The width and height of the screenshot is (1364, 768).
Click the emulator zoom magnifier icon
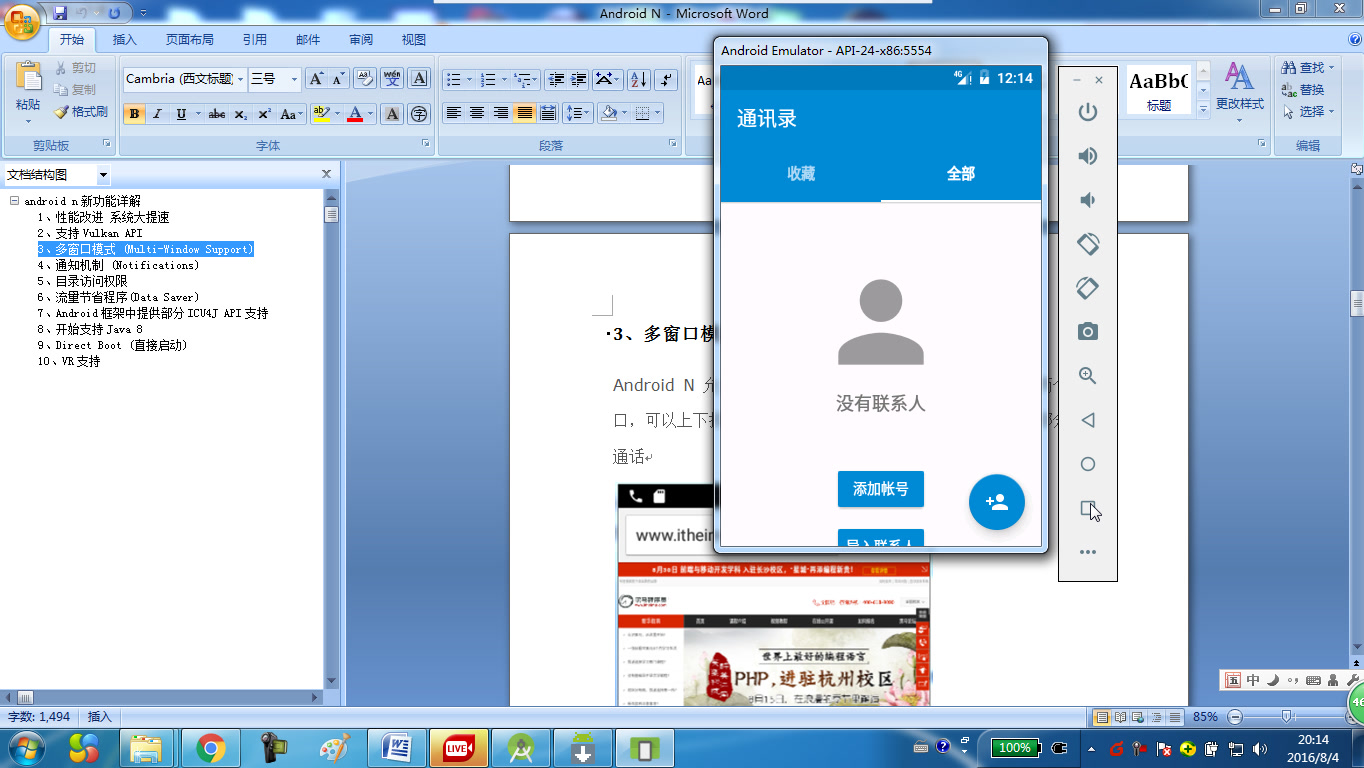[1088, 376]
